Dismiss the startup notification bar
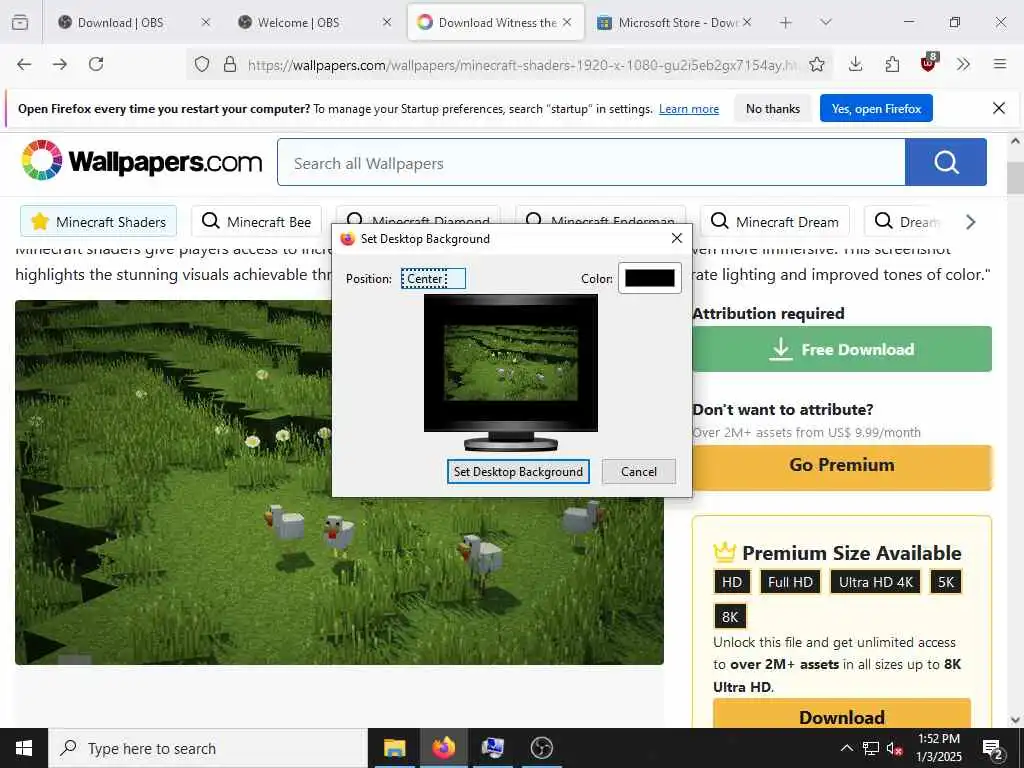This screenshot has width=1024, height=768. coord(999,108)
